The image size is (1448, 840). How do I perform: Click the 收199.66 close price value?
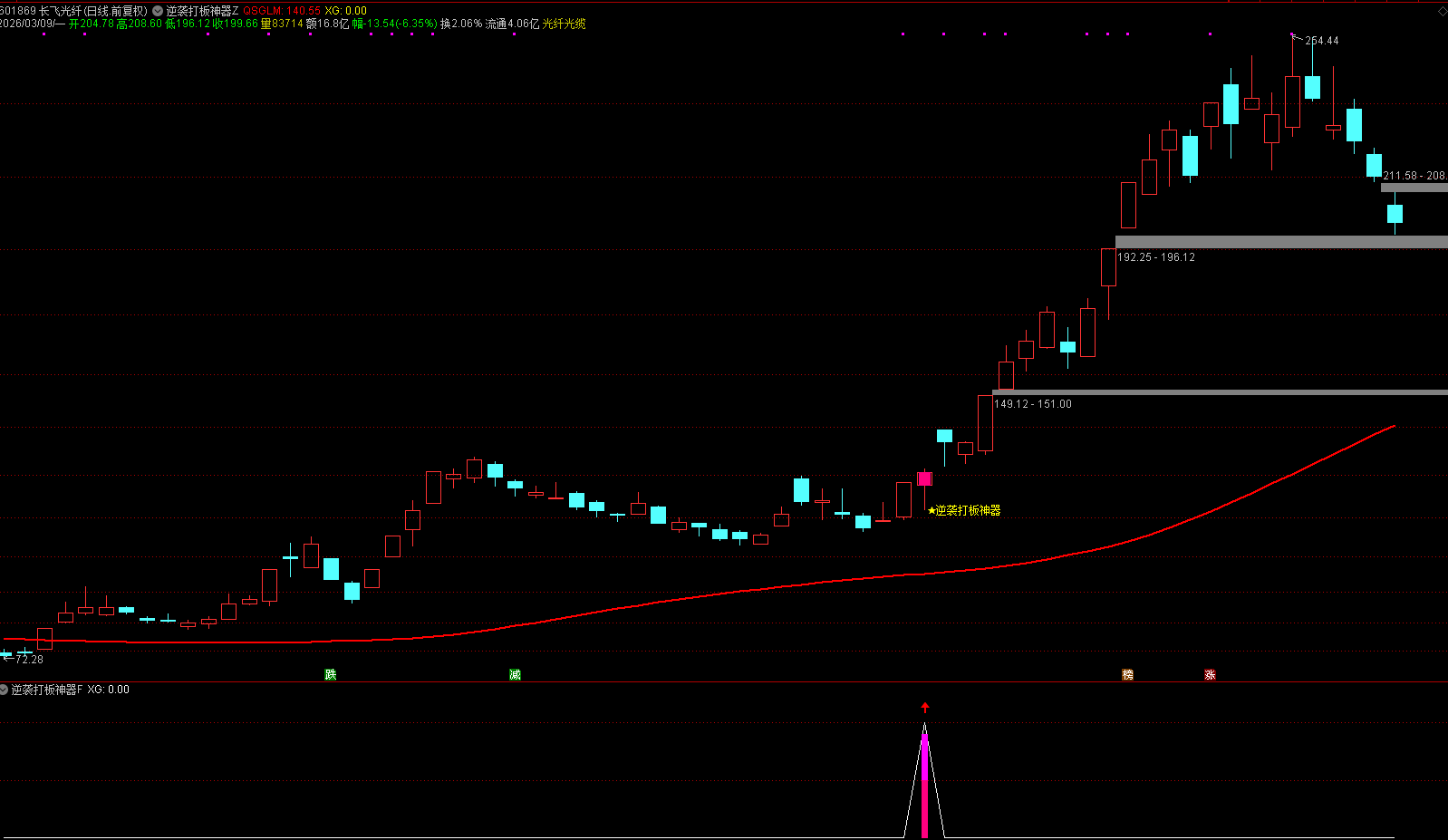click(236, 24)
